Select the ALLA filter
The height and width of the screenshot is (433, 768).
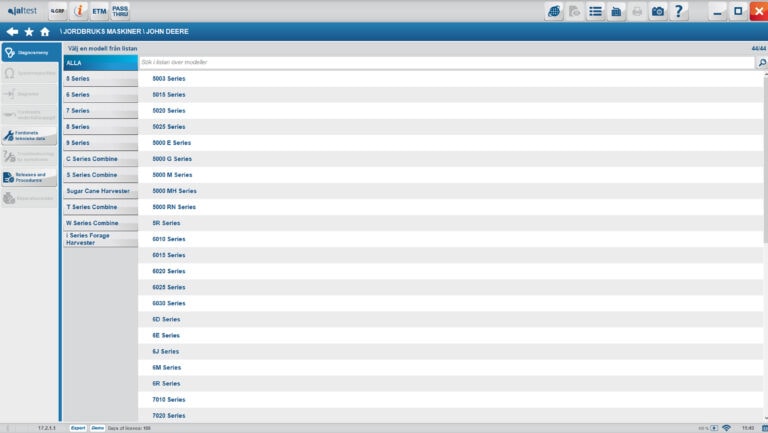(100, 63)
